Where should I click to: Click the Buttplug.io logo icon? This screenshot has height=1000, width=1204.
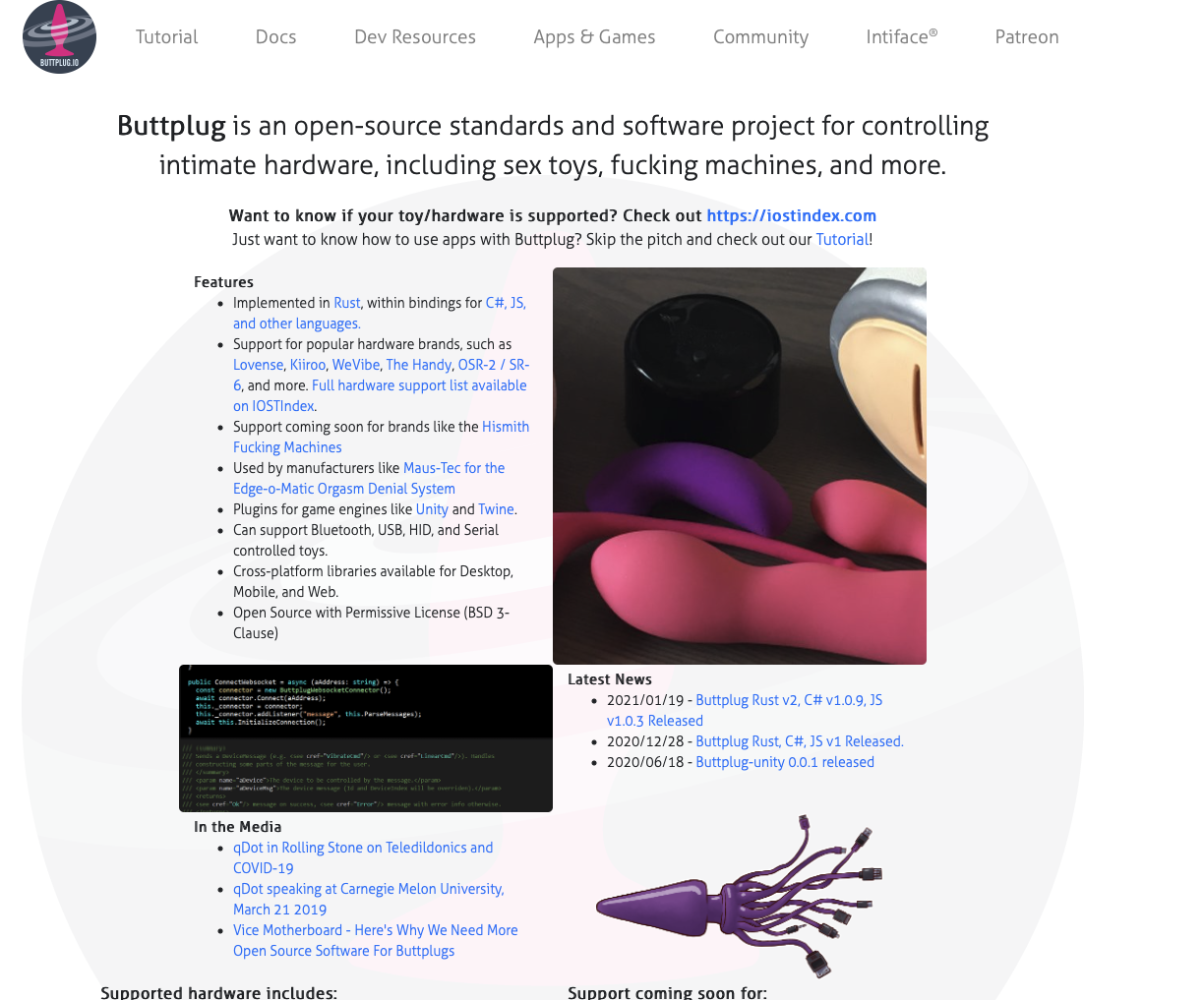click(x=59, y=37)
